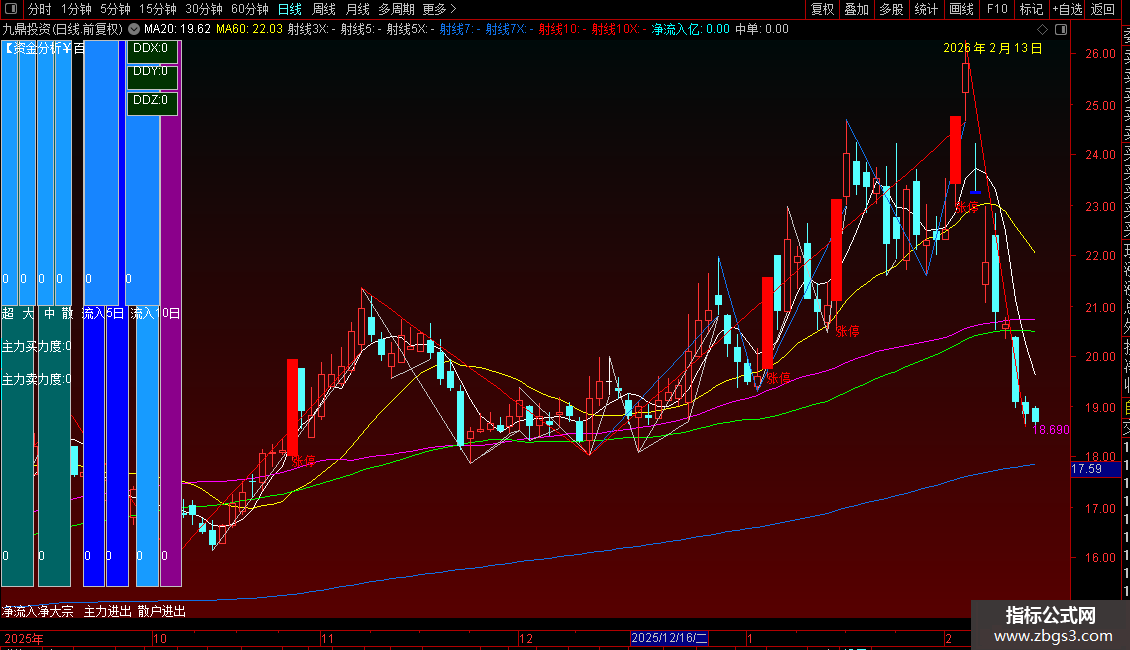Switch to the 月线 monthly tab
The height and width of the screenshot is (650, 1130).
pos(357,9)
